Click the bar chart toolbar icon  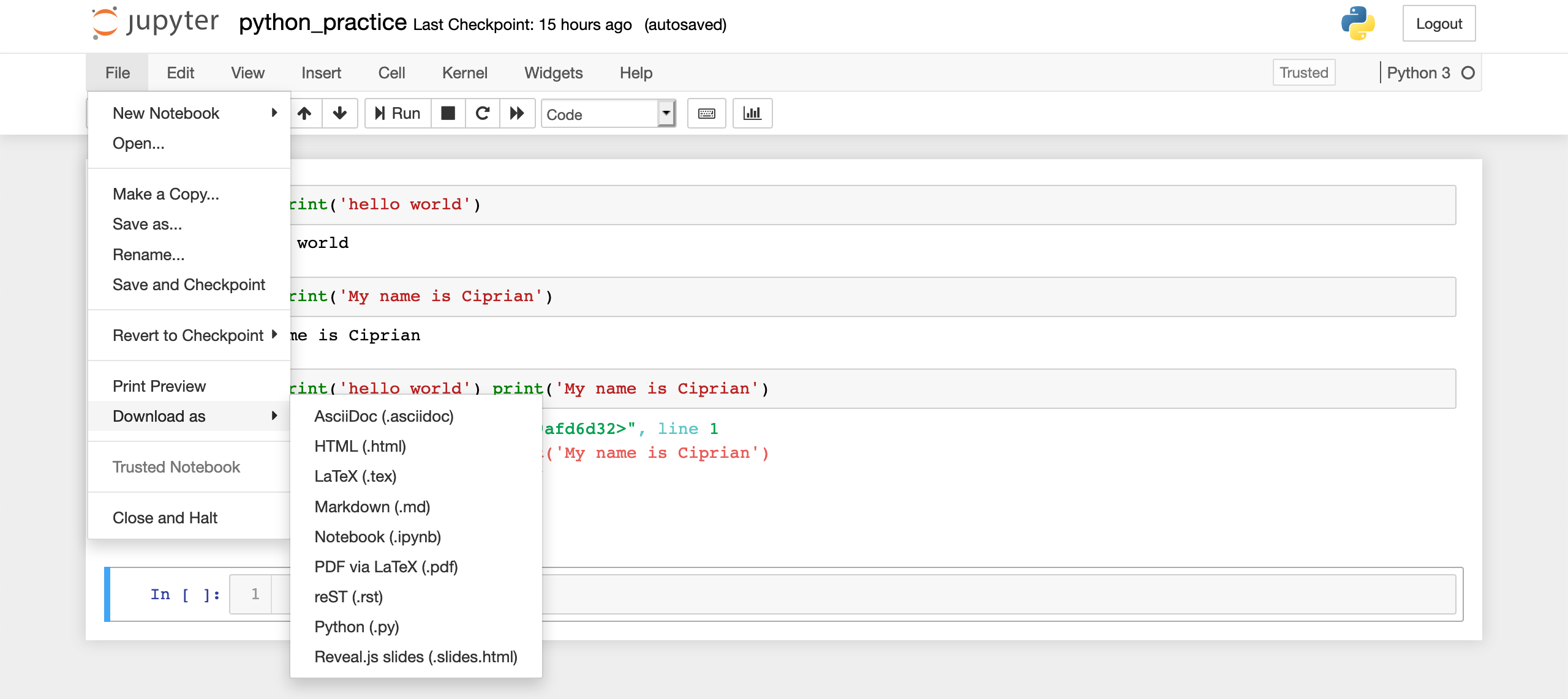[752, 113]
